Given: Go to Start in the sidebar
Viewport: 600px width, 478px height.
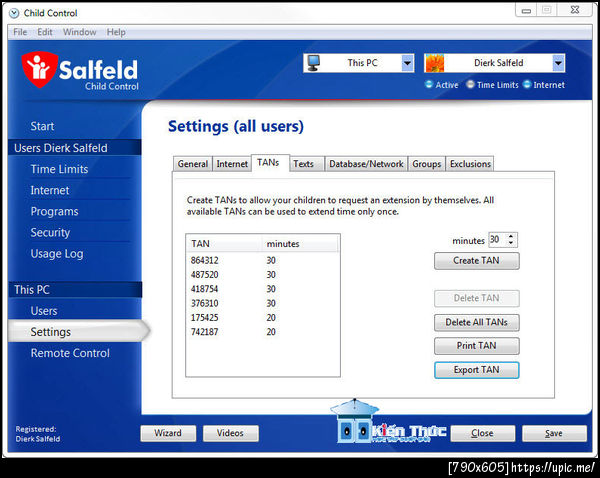Looking at the screenshot, I should 42,126.
